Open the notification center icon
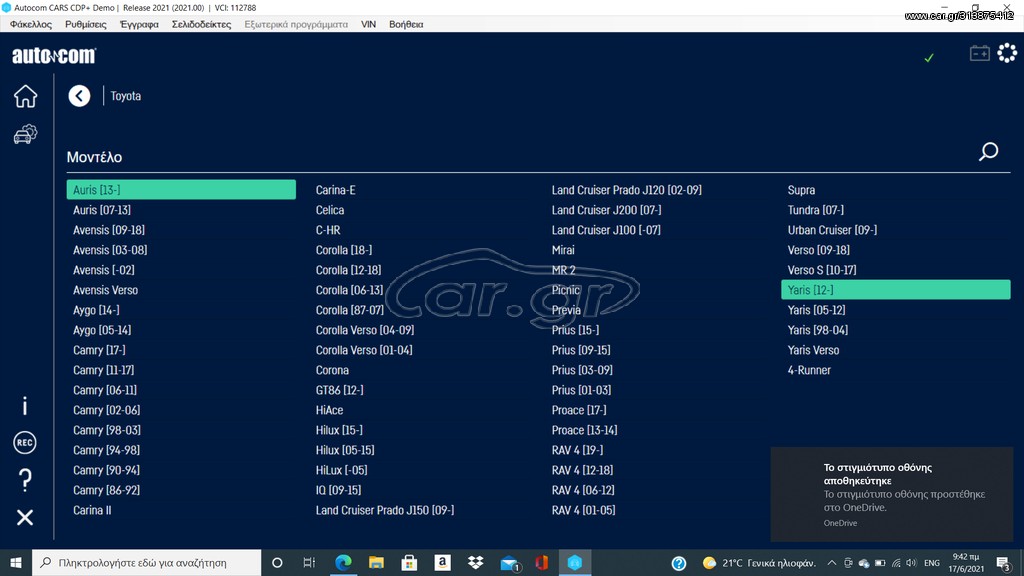This screenshot has height=576, width=1024. tap(1004, 562)
